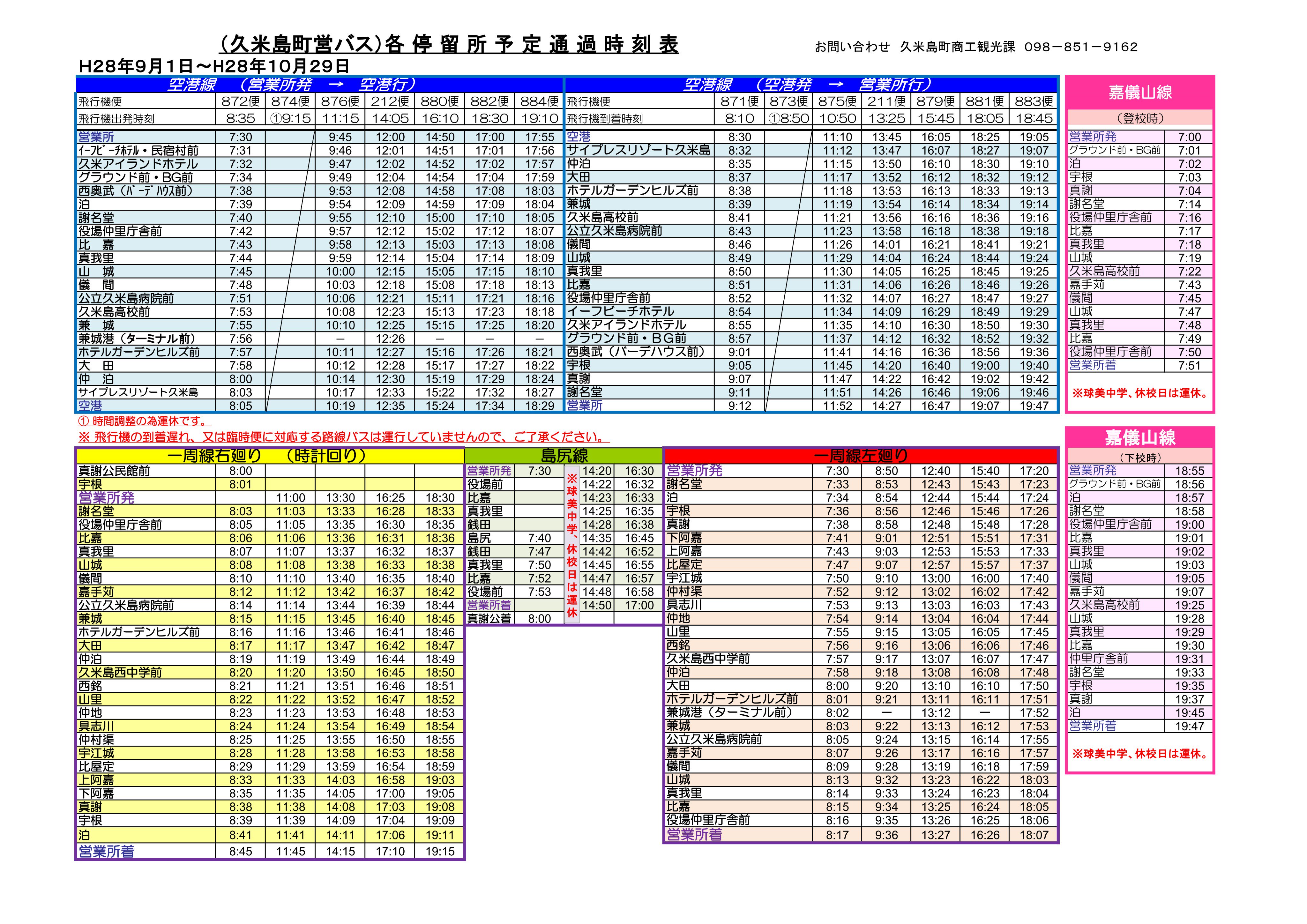Screen dimensions: 1307x924
Task: Click the 宇江城 stop in 左廻り table
Action: pos(684,578)
